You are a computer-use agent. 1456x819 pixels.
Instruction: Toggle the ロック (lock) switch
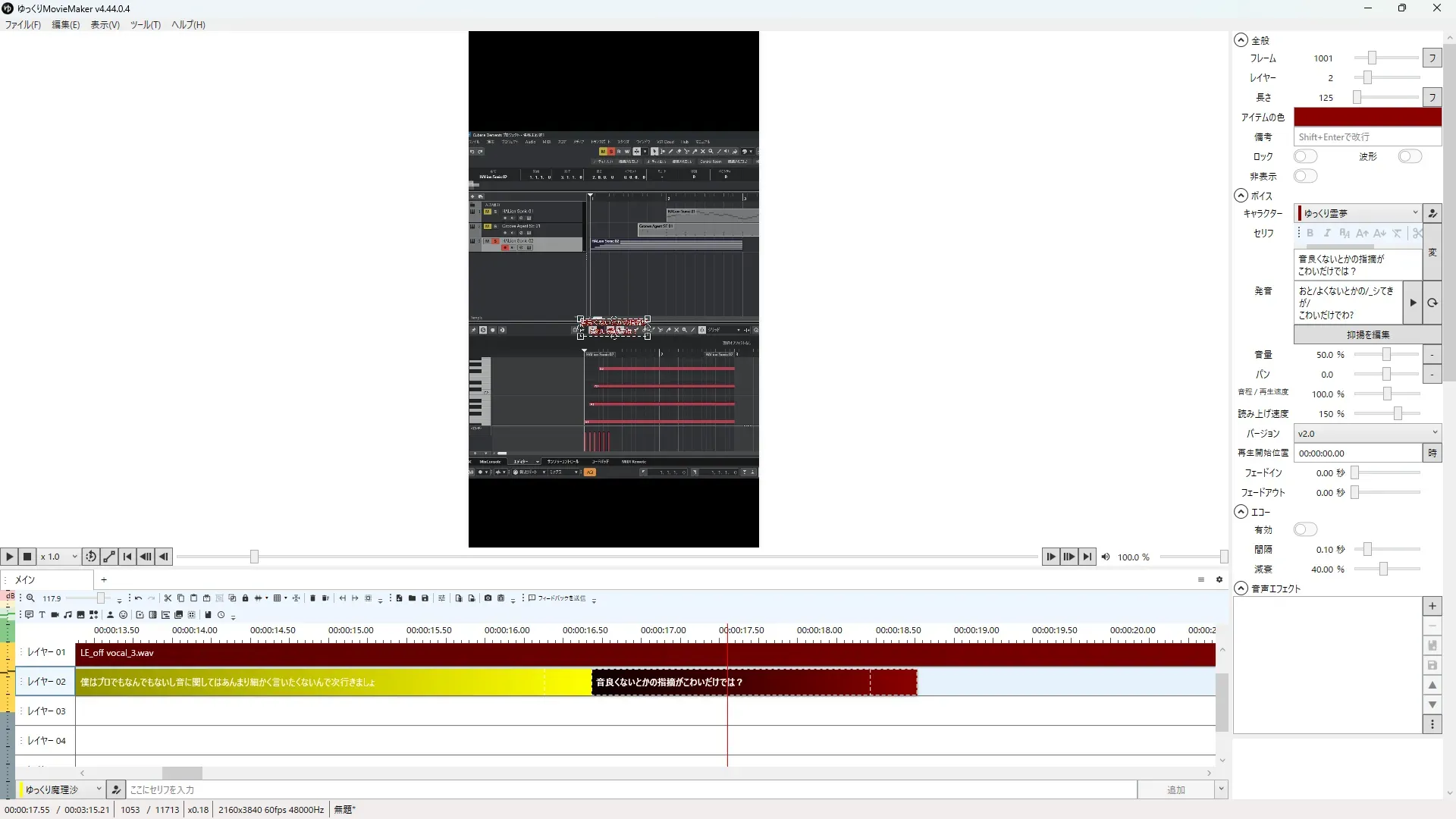pos(1305,156)
